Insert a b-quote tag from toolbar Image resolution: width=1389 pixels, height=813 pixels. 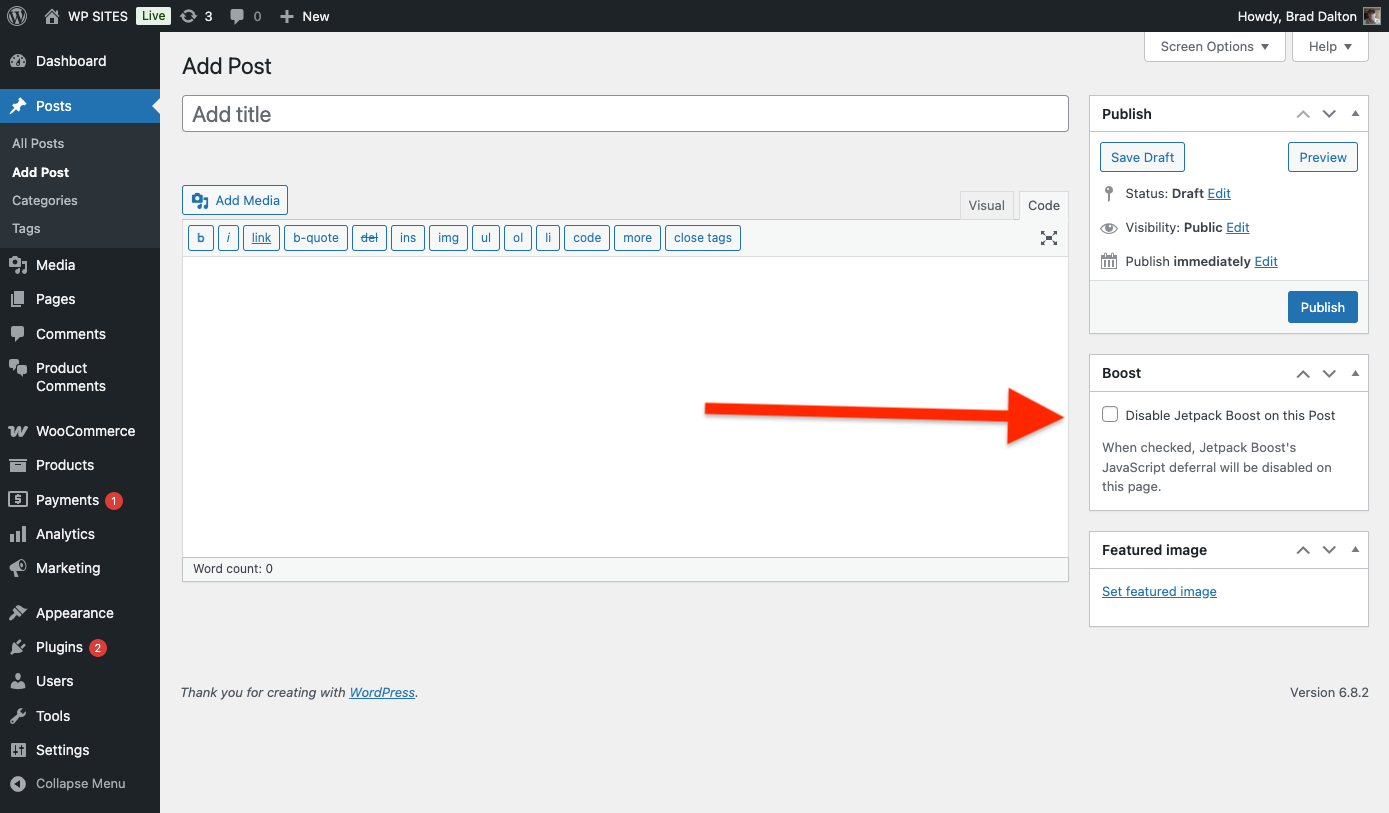[x=316, y=238]
